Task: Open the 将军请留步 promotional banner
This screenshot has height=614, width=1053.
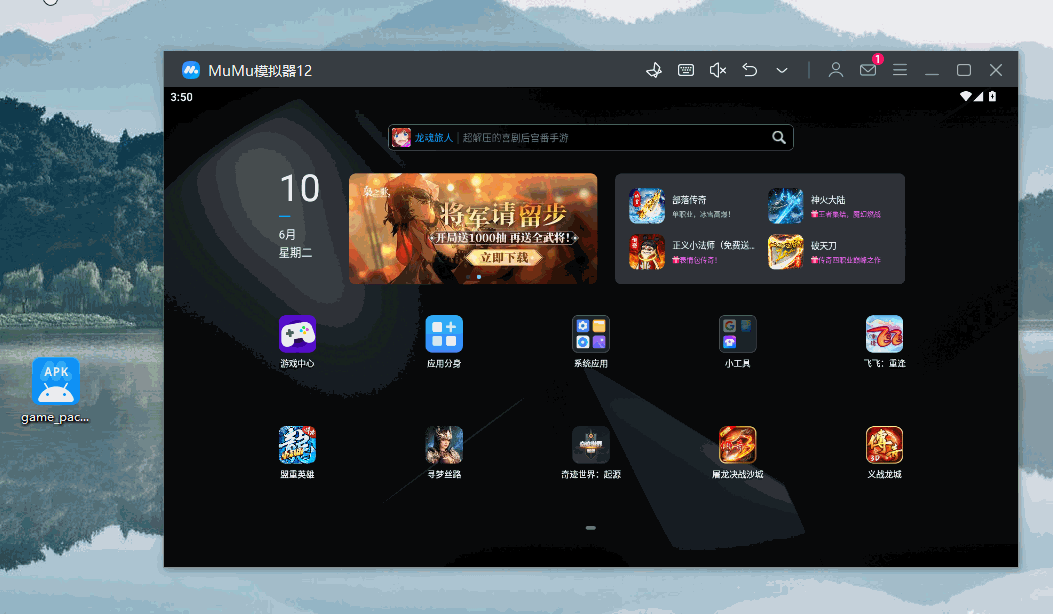Action: (473, 228)
